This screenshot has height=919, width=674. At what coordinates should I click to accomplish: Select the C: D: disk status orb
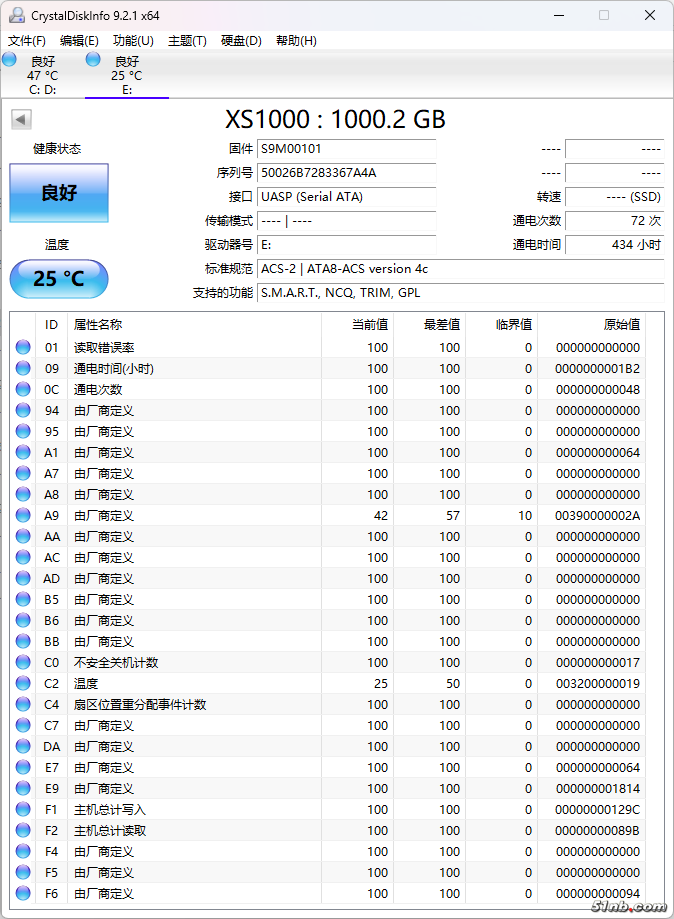point(10,60)
